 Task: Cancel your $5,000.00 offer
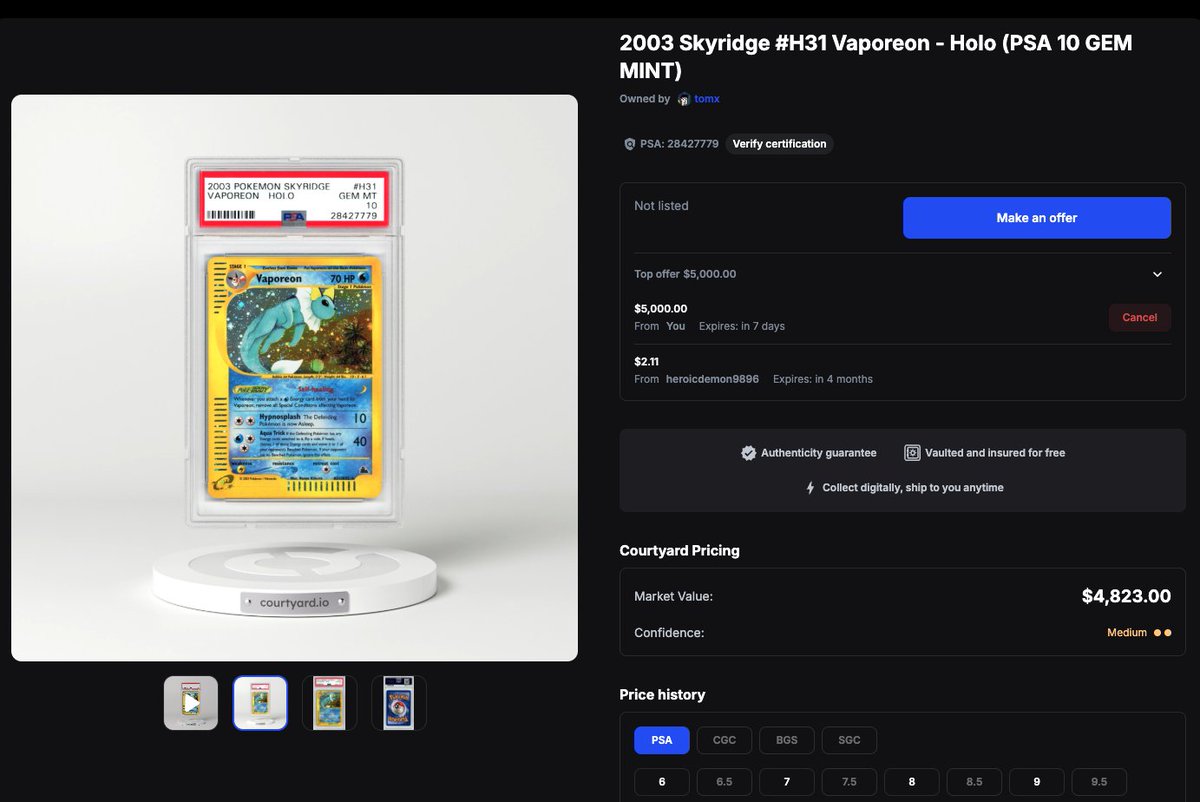(1139, 317)
